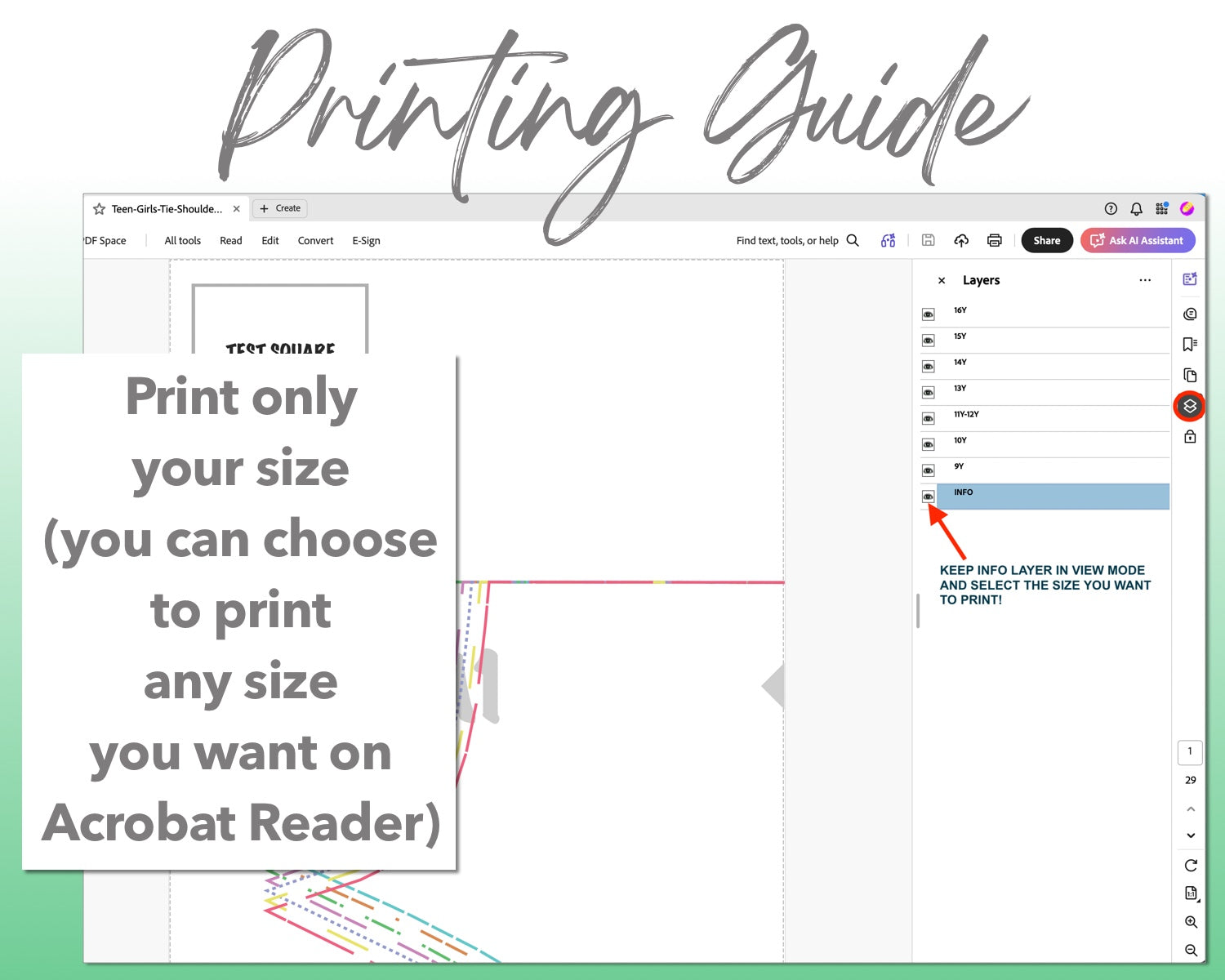Viewport: 1225px width, 980px height.
Task: Open the E-Sign menu
Action: (x=366, y=241)
